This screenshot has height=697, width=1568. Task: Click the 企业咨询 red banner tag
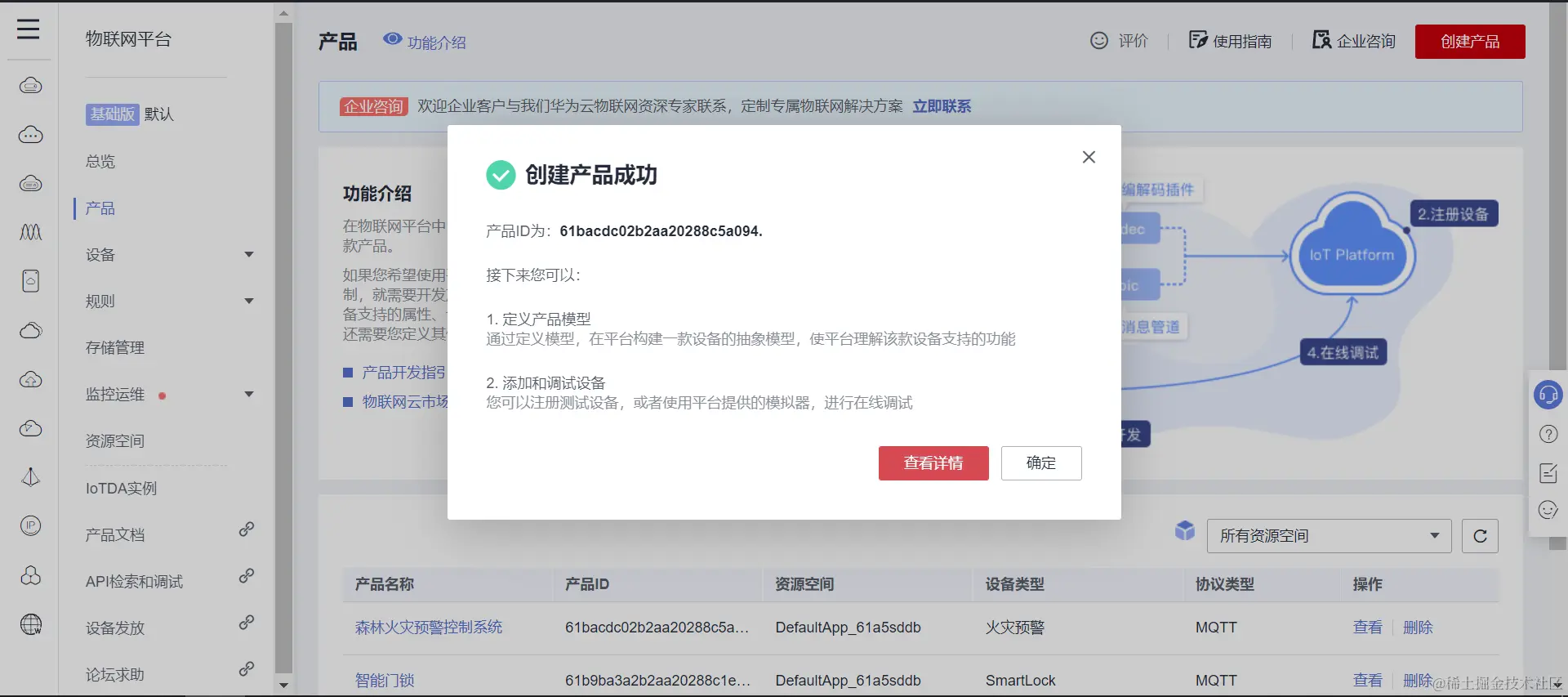click(x=373, y=106)
